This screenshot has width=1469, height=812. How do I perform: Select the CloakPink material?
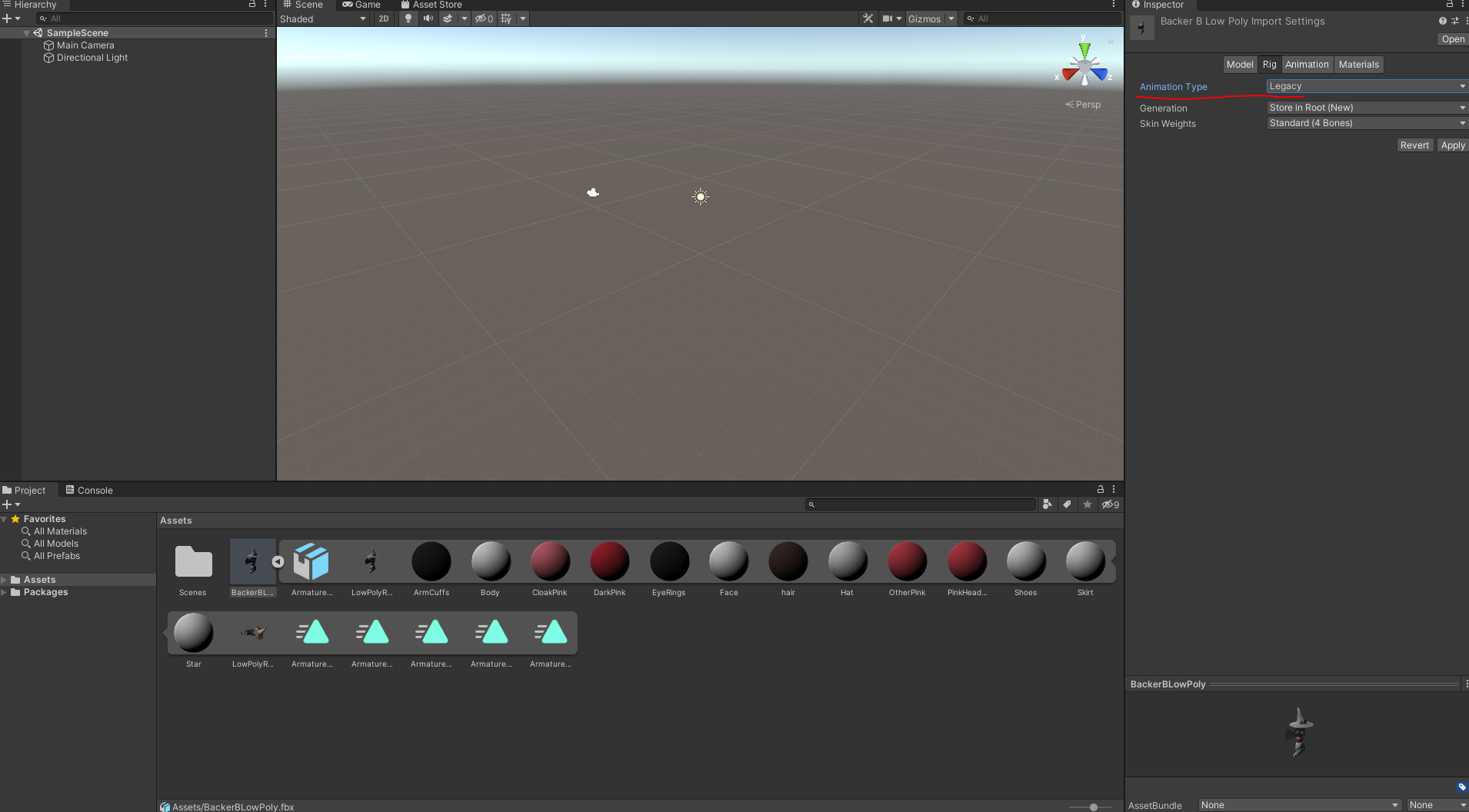pos(550,569)
